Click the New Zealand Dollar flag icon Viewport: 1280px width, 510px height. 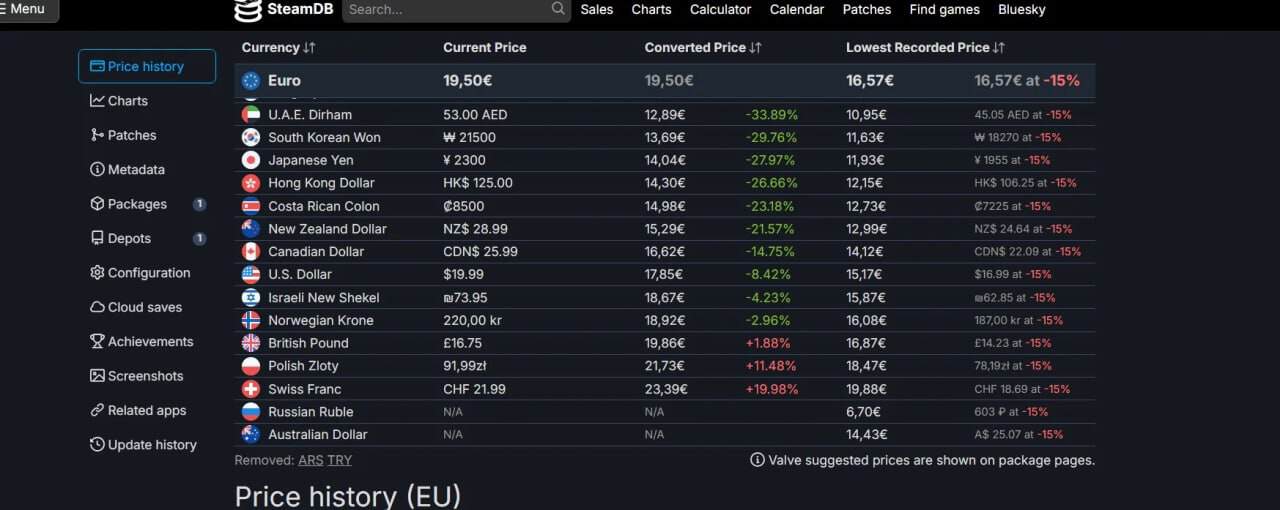click(x=251, y=229)
